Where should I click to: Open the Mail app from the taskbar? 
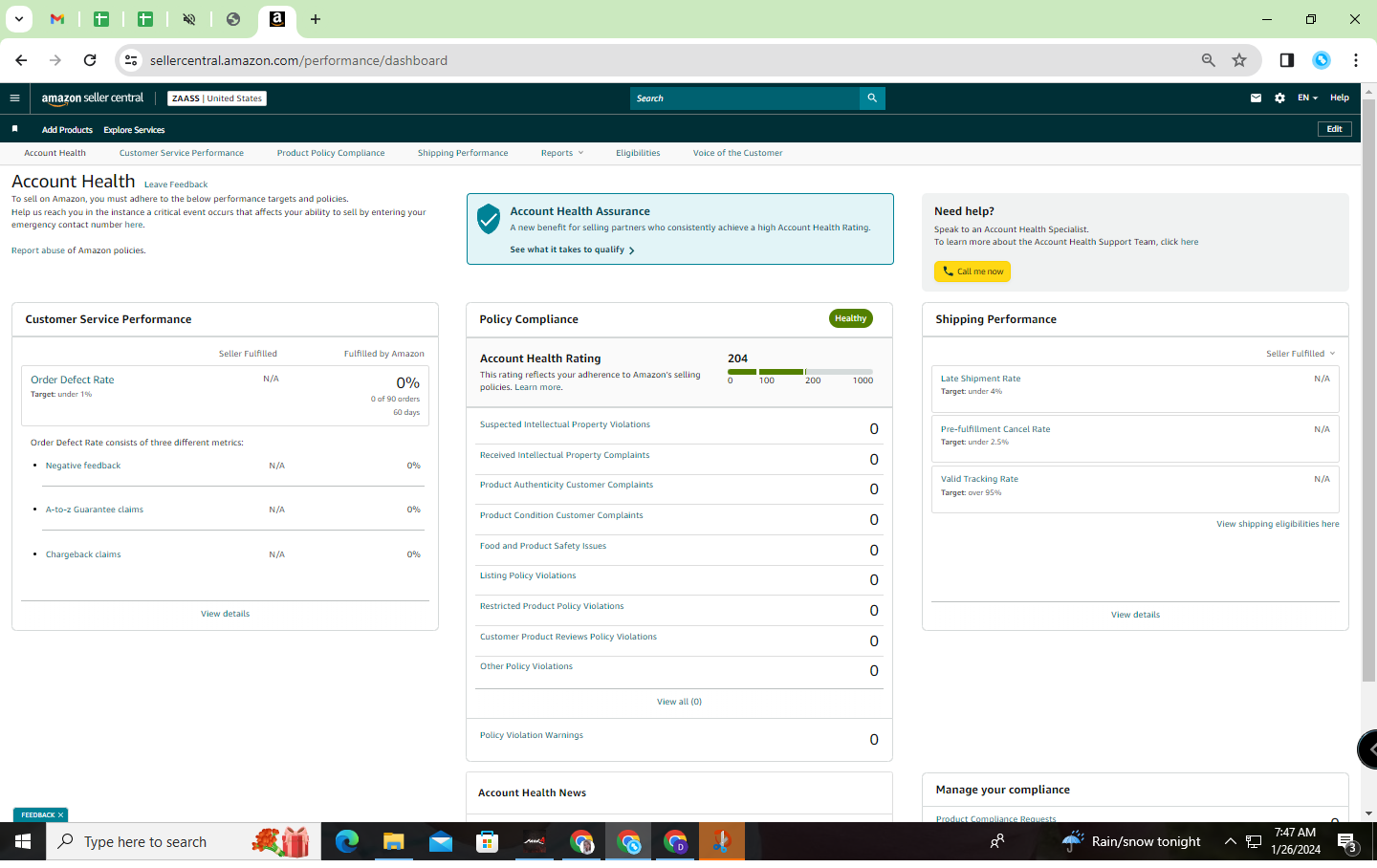pyautogui.click(x=441, y=841)
